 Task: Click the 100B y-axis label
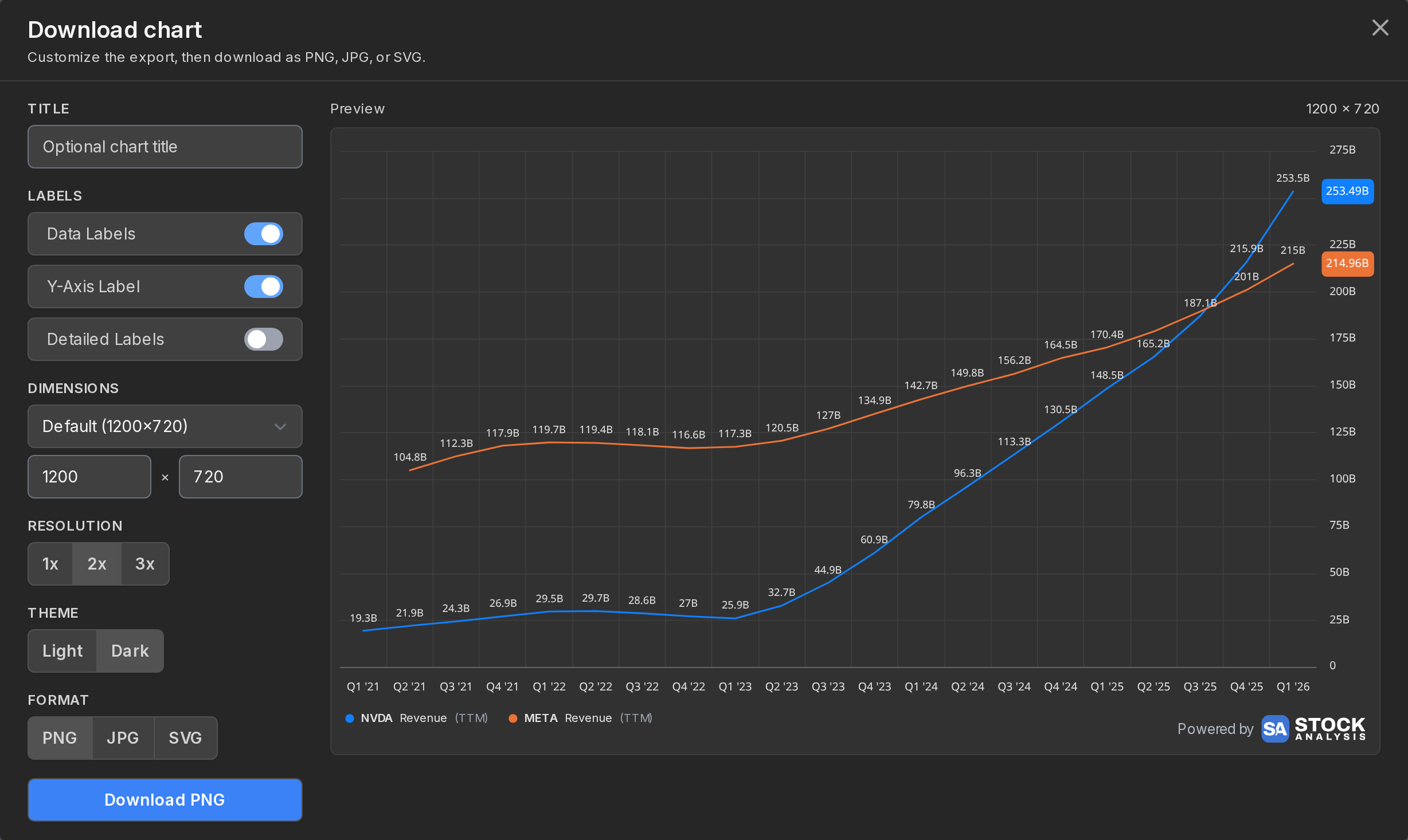click(1343, 479)
